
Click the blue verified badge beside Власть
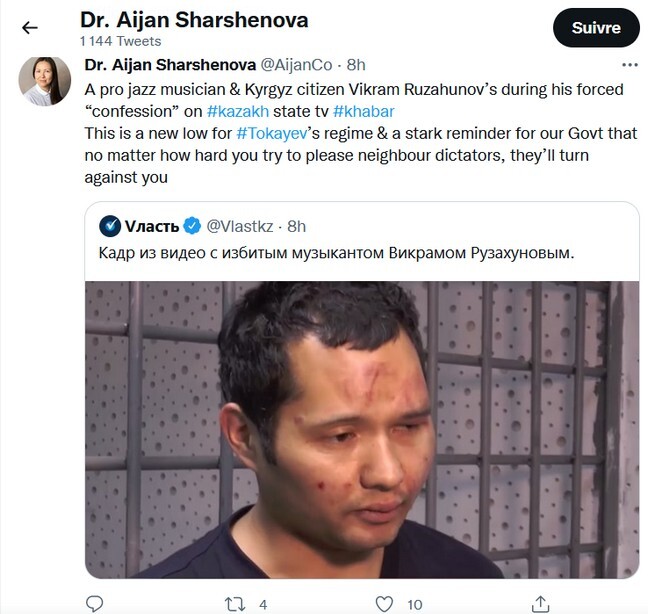192,226
